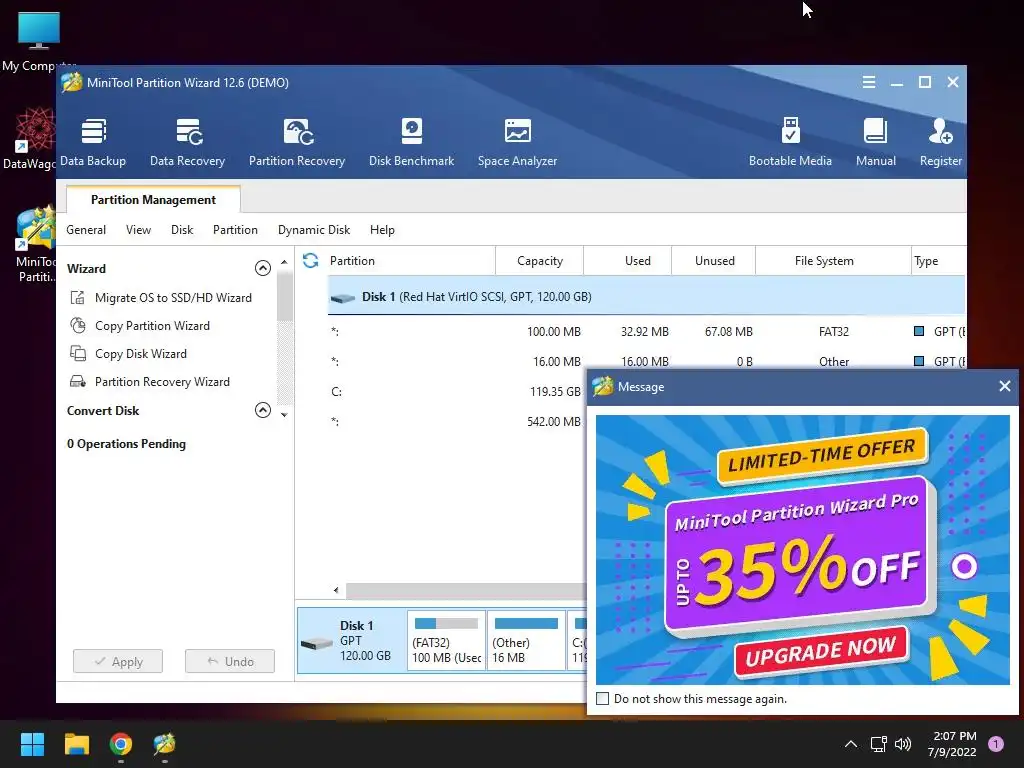Open the Data Backup tool
Image resolution: width=1024 pixels, height=768 pixels.
(x=93, y=142)
